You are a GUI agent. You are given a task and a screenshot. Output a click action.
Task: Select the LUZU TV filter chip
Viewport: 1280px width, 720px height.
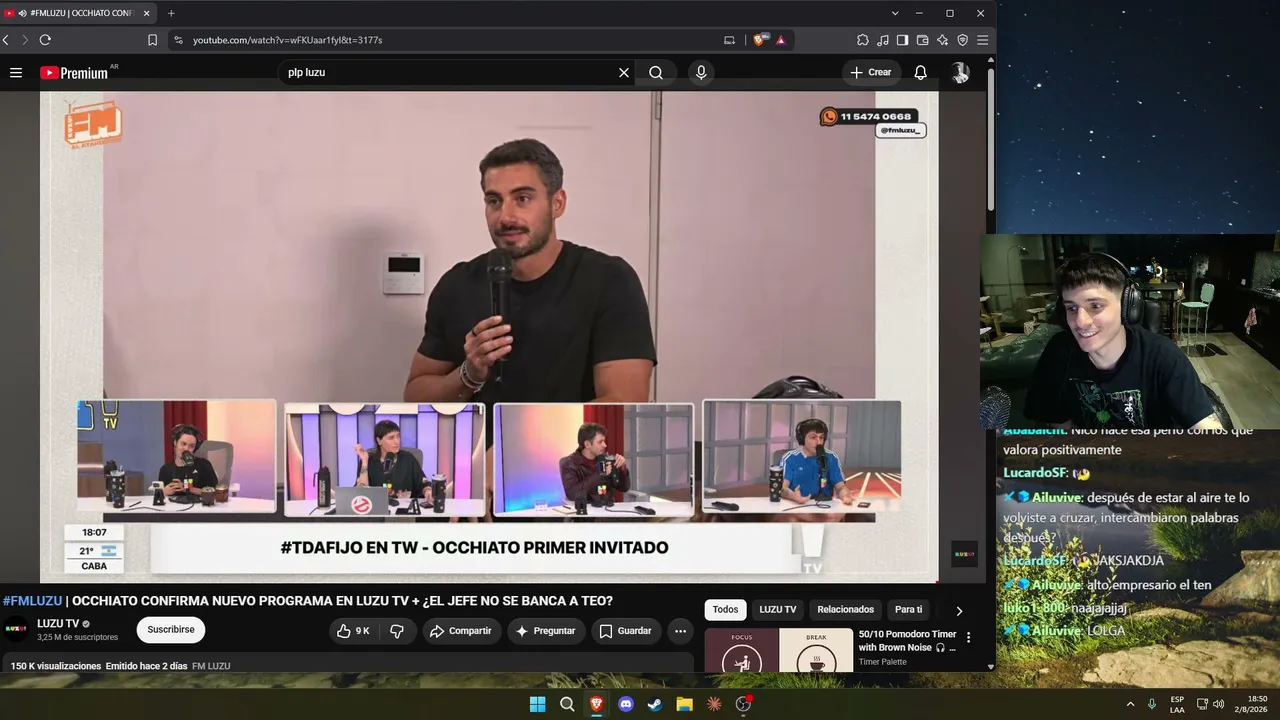coord(778,610)
